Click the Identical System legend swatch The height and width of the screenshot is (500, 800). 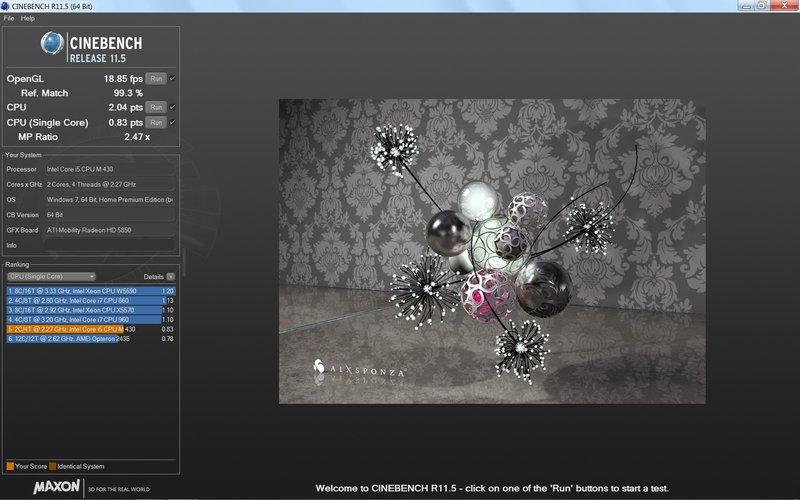(53, 466)
